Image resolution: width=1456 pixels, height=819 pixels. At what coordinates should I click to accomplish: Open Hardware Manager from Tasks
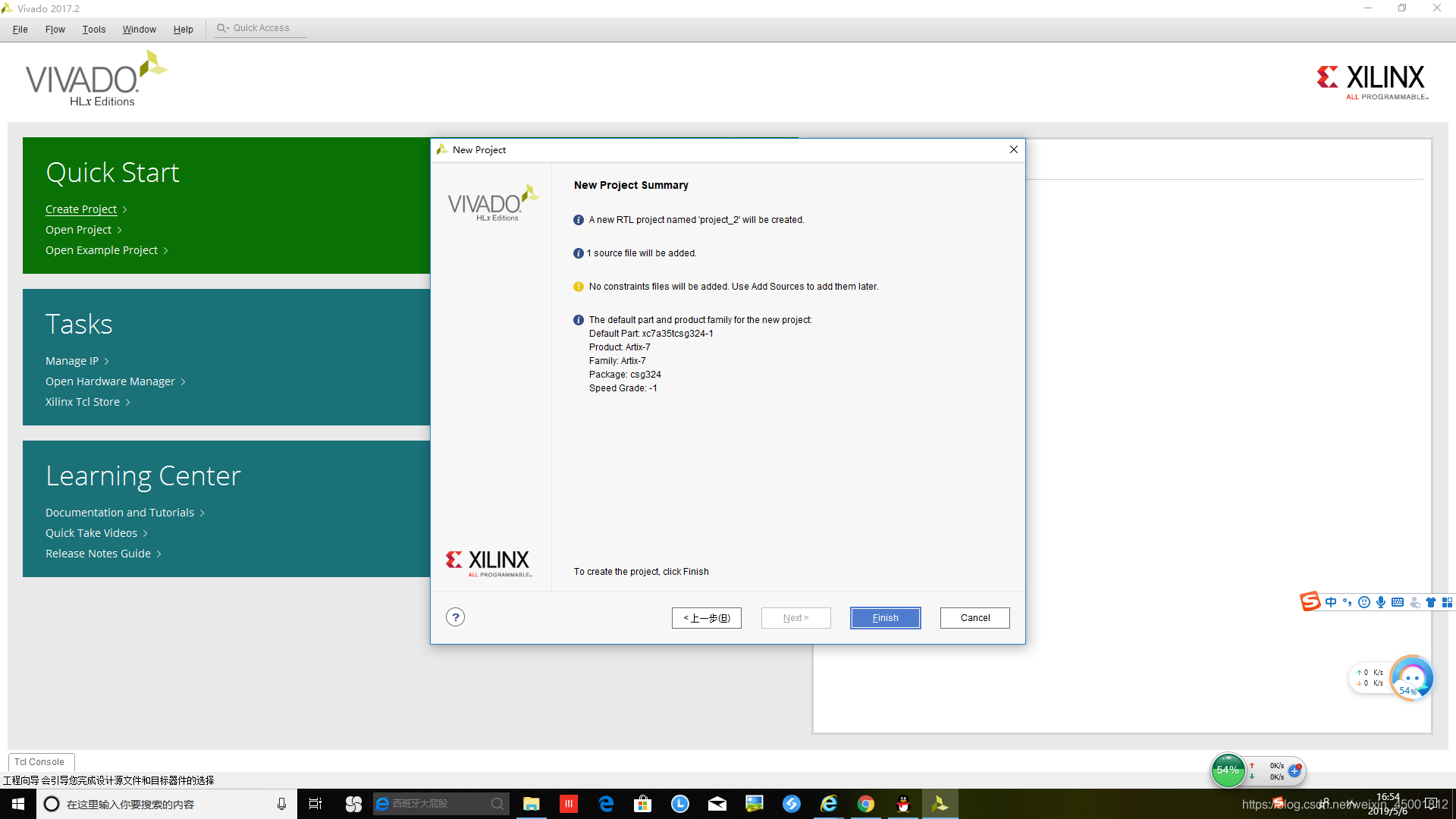coord(110,381)
